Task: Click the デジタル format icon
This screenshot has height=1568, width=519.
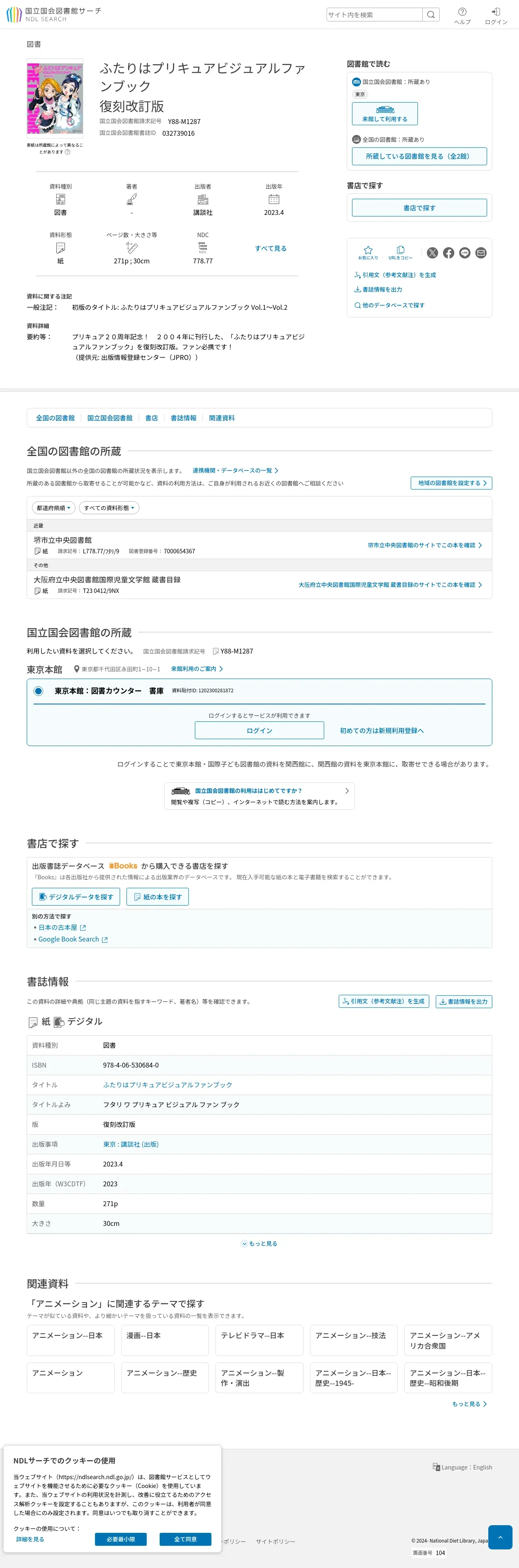Action: (59, 1022)
